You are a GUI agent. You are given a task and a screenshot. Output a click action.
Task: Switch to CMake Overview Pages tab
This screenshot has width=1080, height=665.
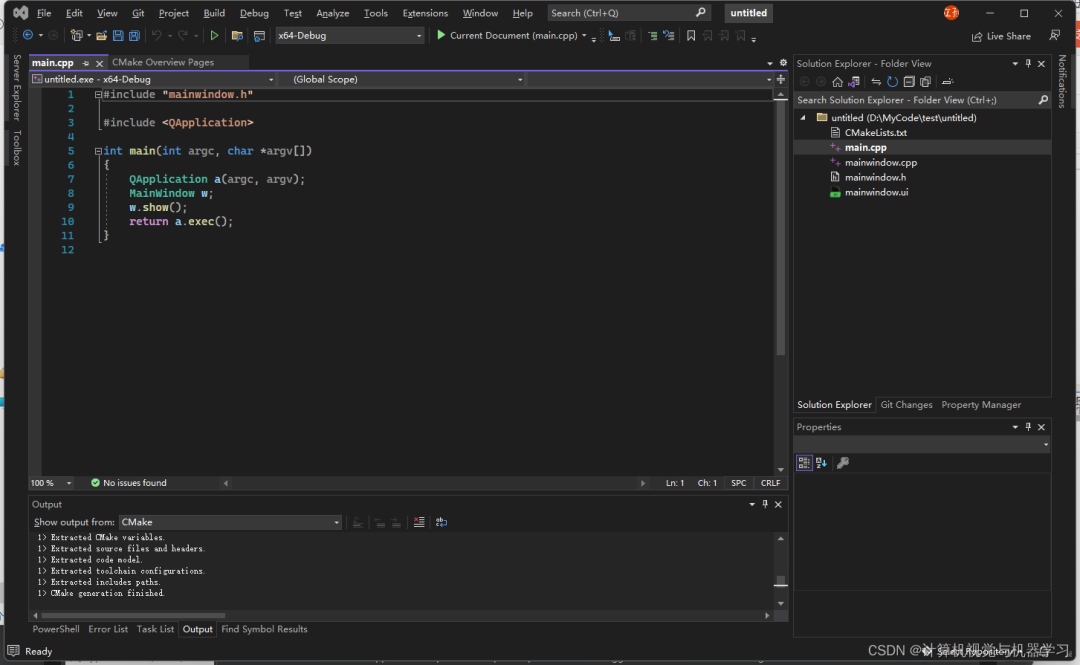[163, 62]
